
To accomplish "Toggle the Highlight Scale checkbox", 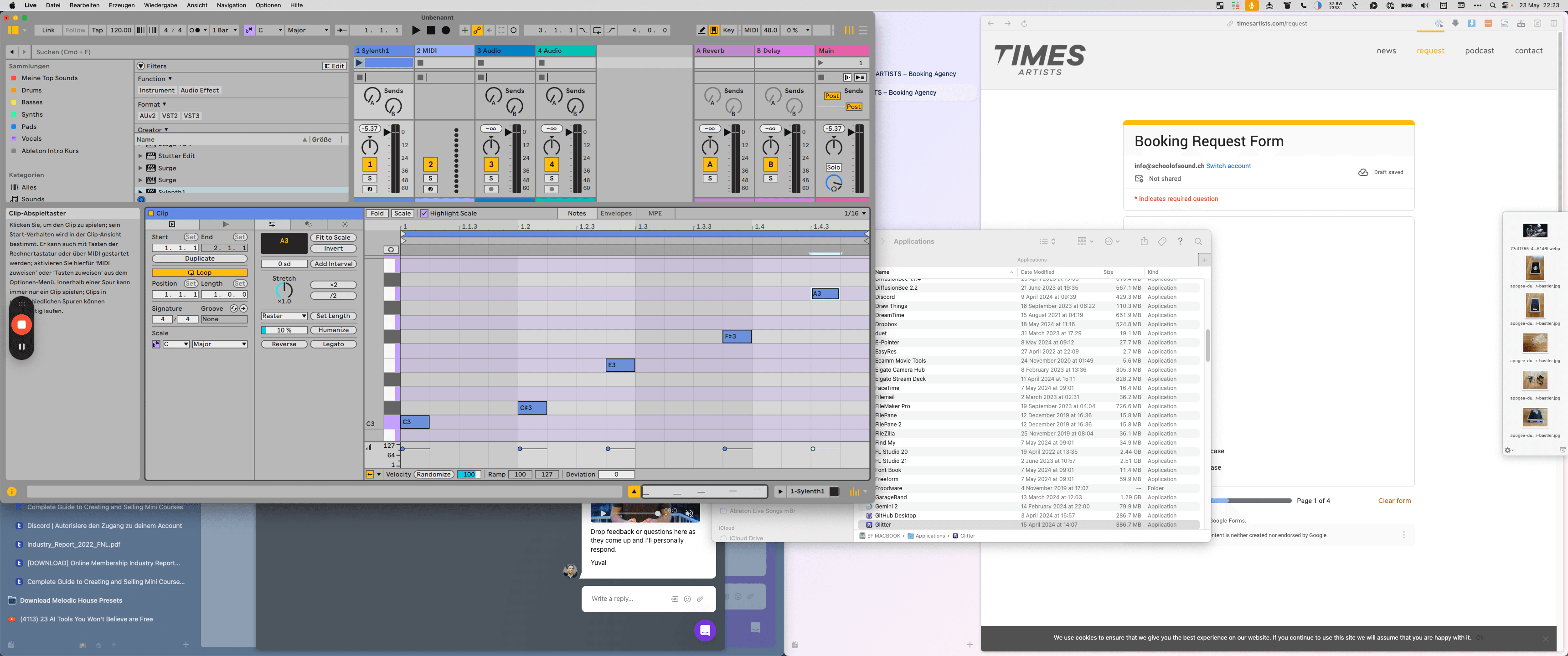I will click(424, 214).
